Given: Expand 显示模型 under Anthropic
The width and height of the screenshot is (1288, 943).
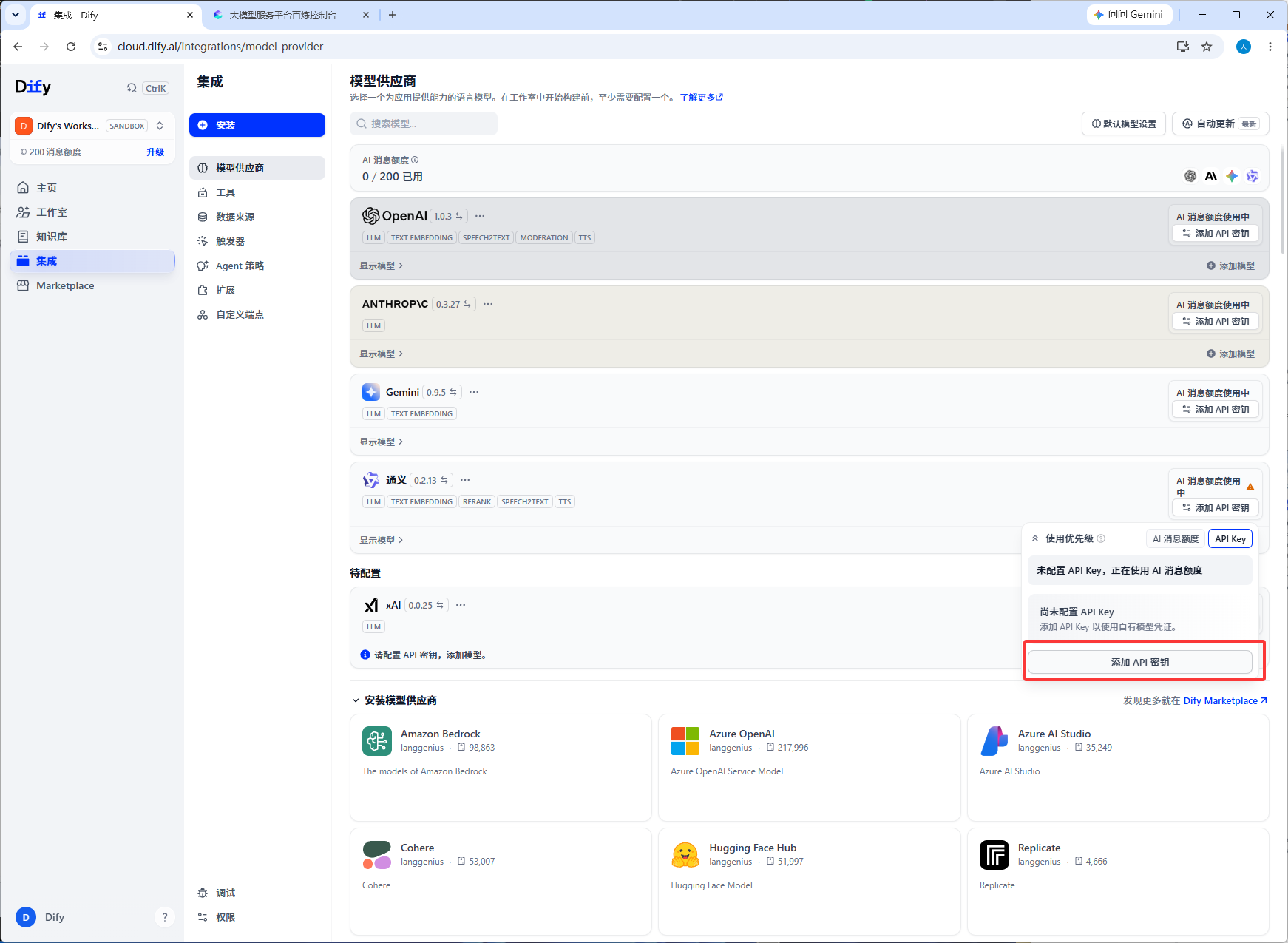Looking at the screenshot, I should 382,354.
